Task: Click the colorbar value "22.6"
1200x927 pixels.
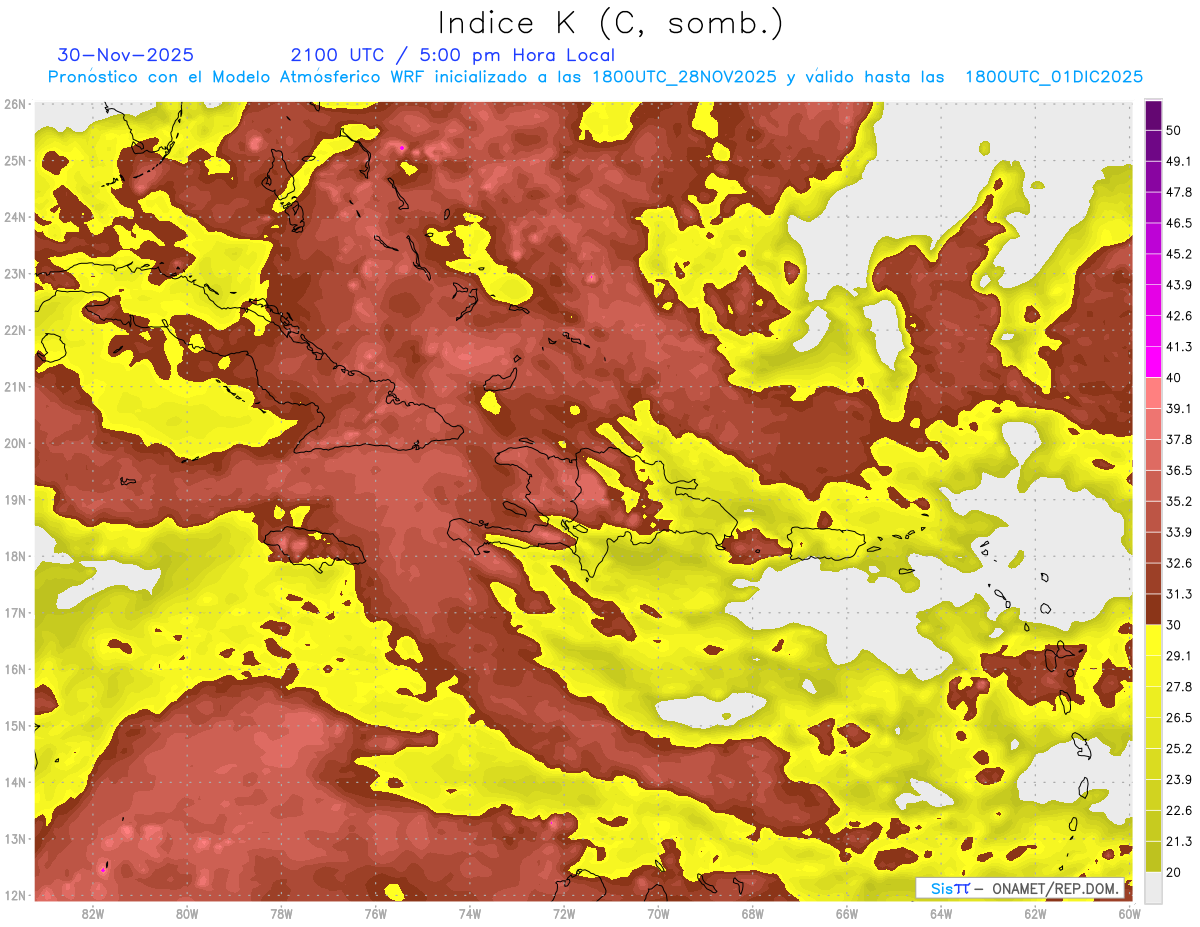Action: pyautogui.click(x=1178, y=811)
